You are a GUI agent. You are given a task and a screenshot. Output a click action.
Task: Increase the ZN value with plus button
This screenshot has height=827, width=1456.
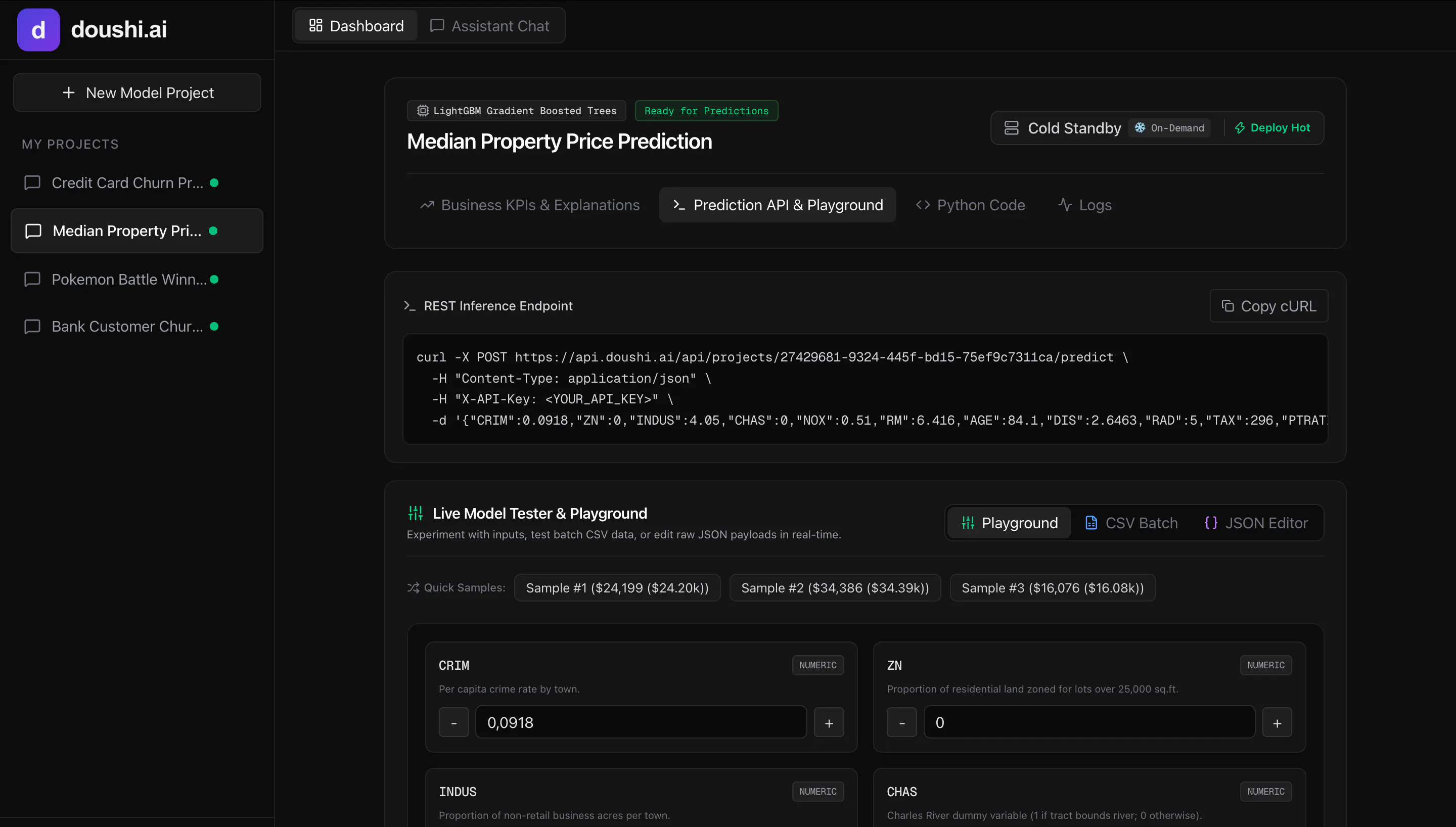[x=1277, y=722]
